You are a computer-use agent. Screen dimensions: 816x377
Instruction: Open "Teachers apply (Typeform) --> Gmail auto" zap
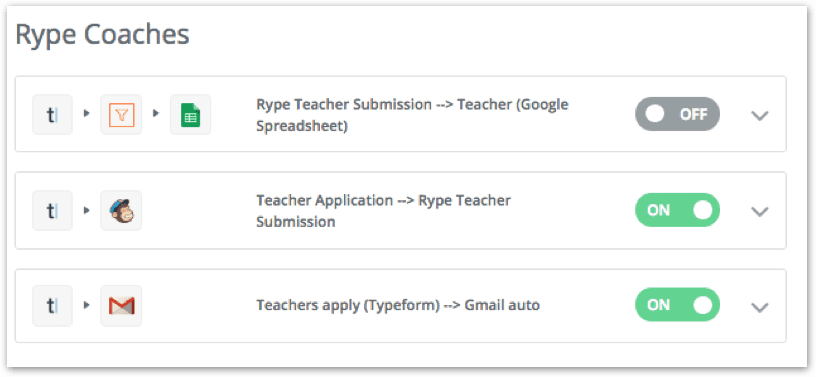398,305
